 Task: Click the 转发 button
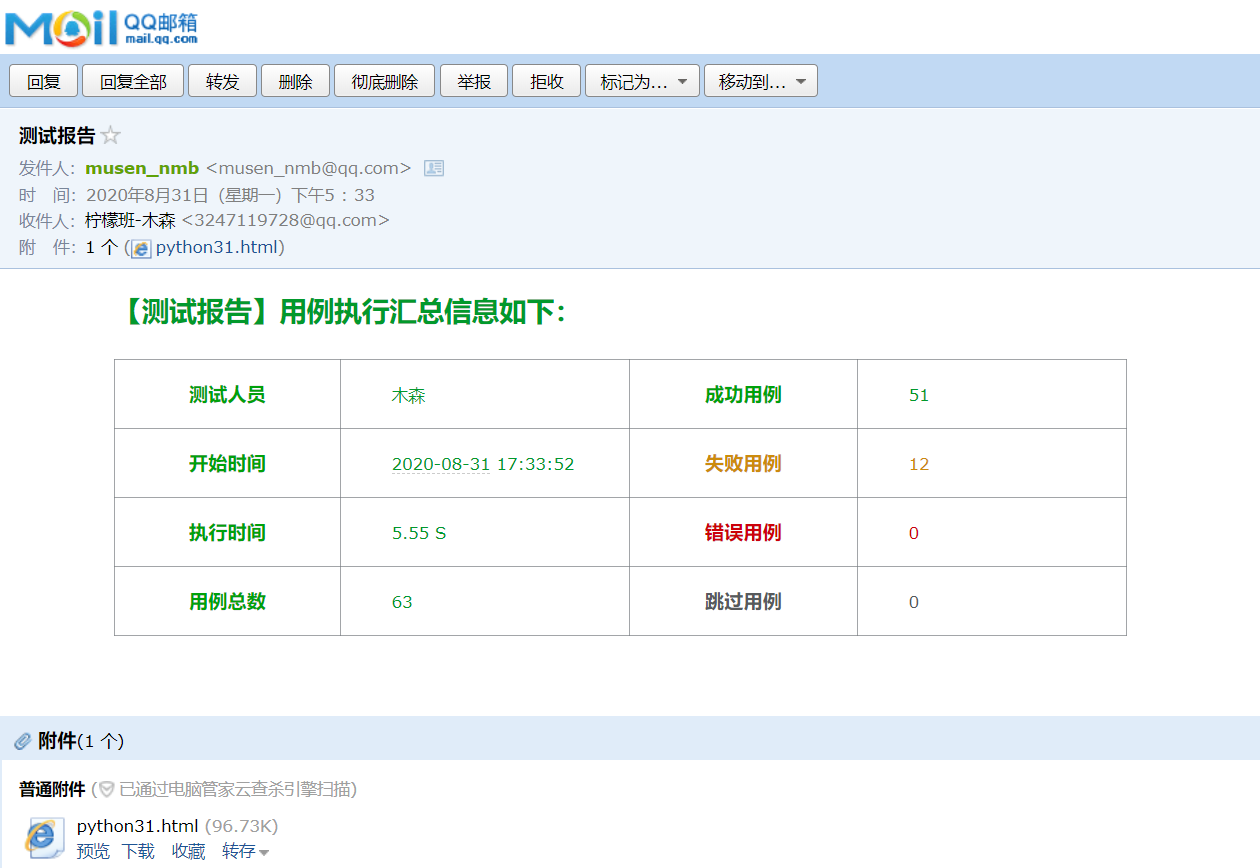(x=223, y=82)
